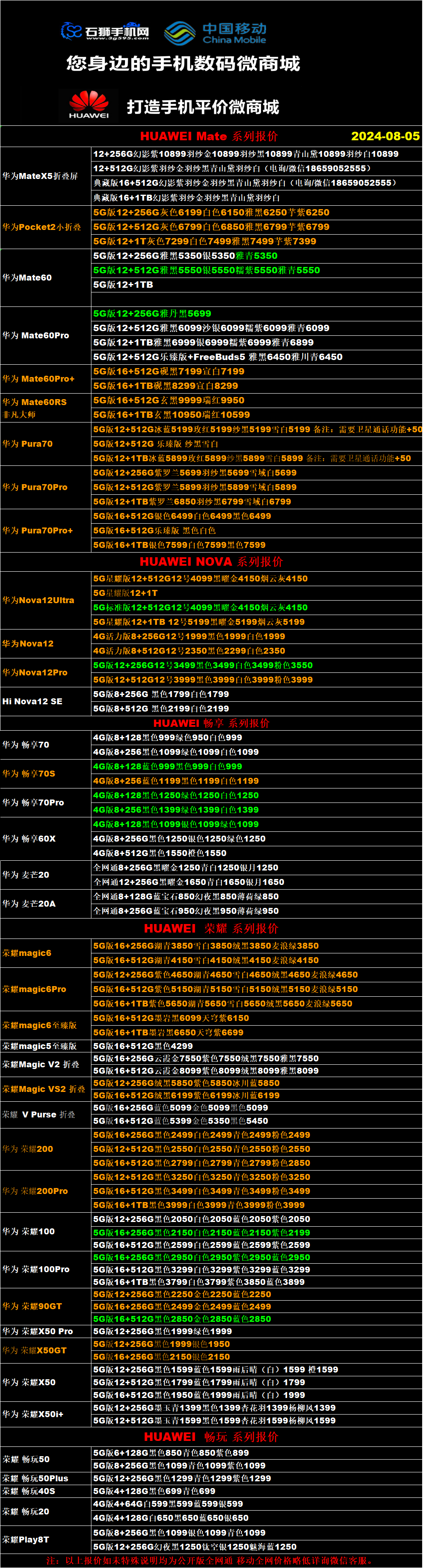Click the Pura70Pro+ 16+1TB银色7599 price row
The width and height of the screenshot is (423, 1568).
click(256, 545)
